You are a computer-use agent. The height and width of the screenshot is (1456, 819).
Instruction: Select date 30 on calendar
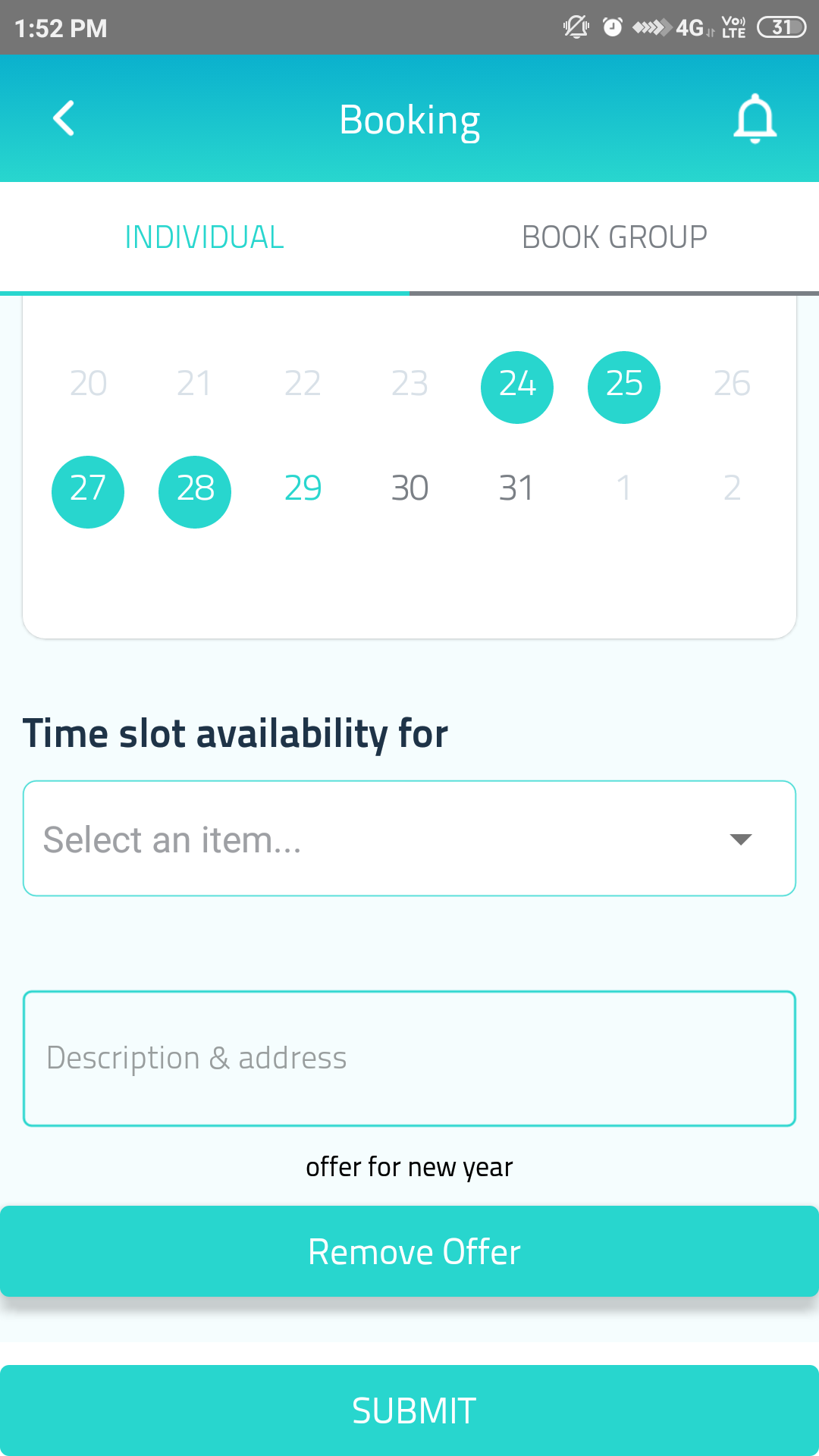point(409,488)
